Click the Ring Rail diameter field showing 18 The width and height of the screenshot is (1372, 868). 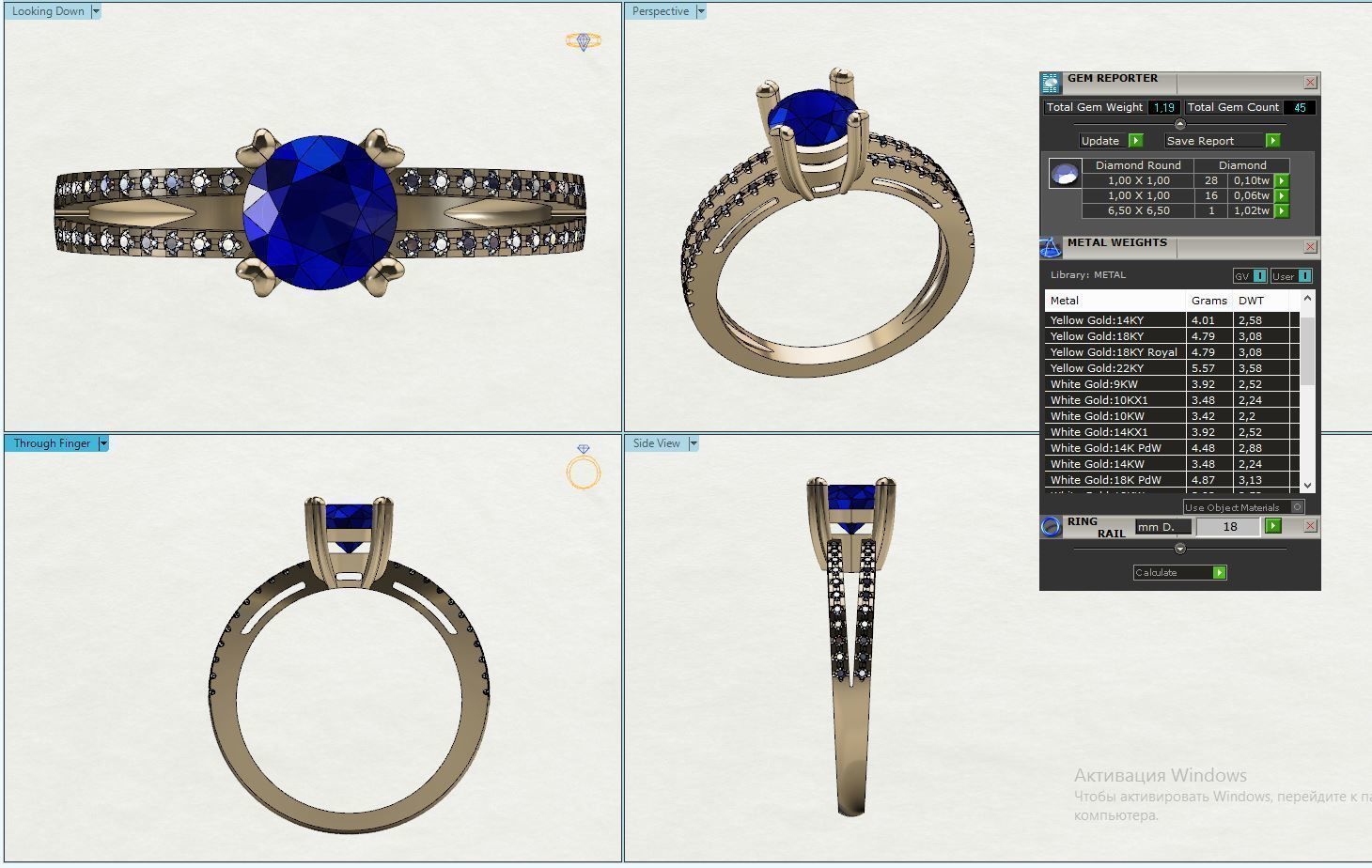click(x=1229, y=527)
